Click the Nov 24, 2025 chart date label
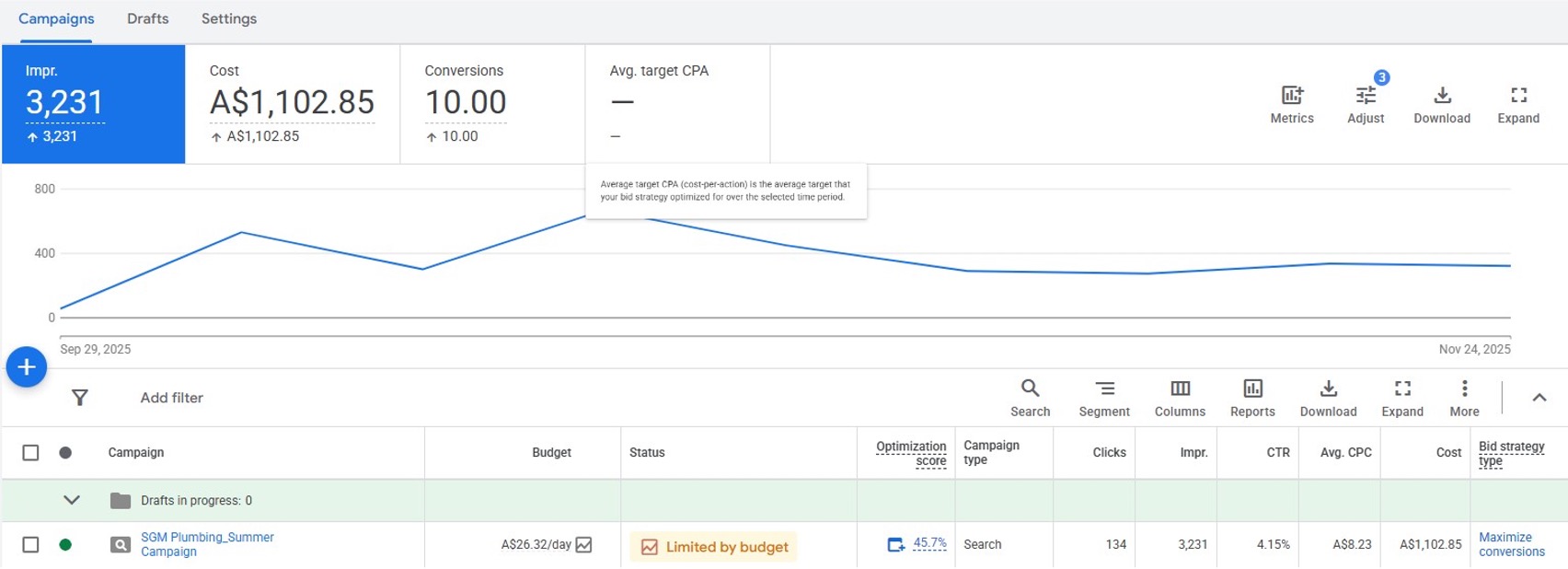The image size is (1568, 569). coord(1475,350)
